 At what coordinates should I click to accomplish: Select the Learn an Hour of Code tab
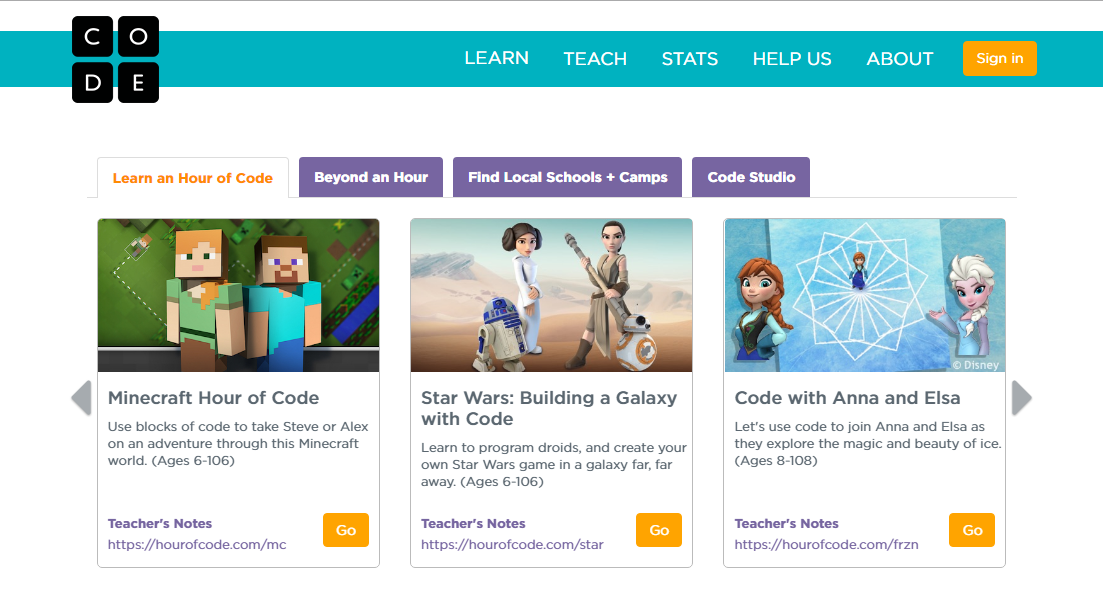[193, 178]
